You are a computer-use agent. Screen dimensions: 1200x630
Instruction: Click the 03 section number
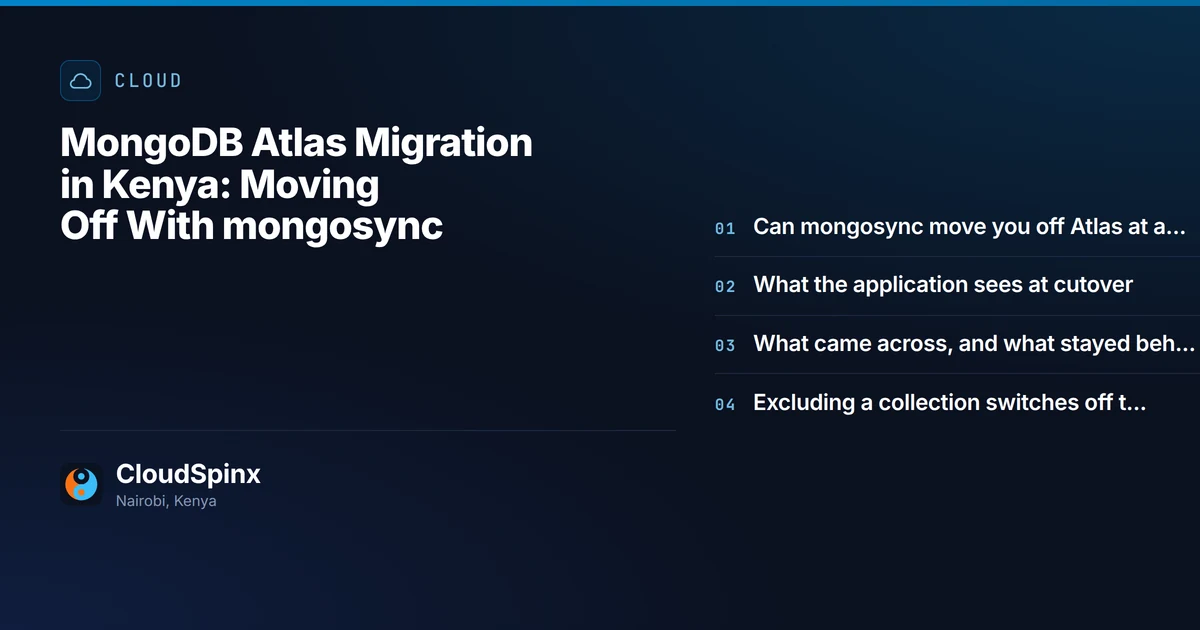pyautogui.click(x=725, y=346)
